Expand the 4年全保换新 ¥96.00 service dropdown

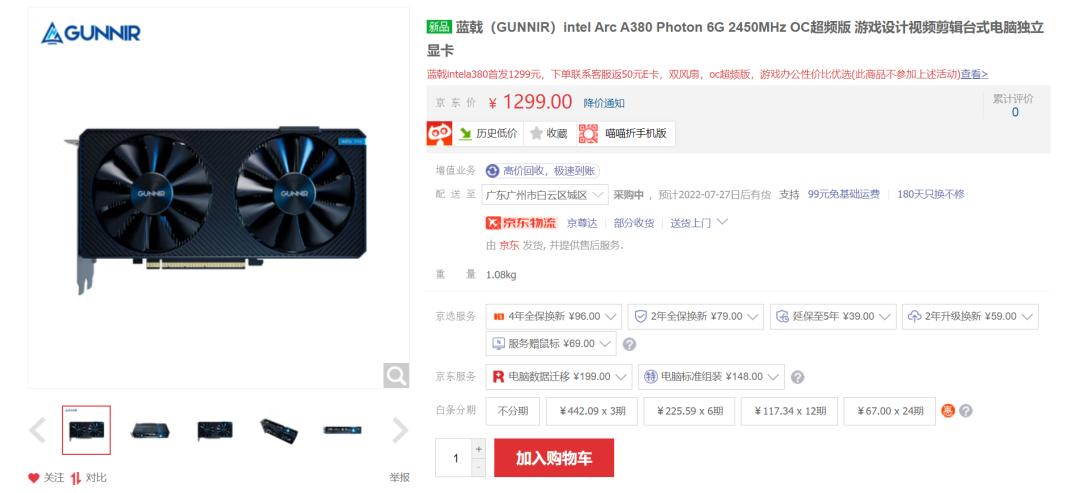pos(554,317)
